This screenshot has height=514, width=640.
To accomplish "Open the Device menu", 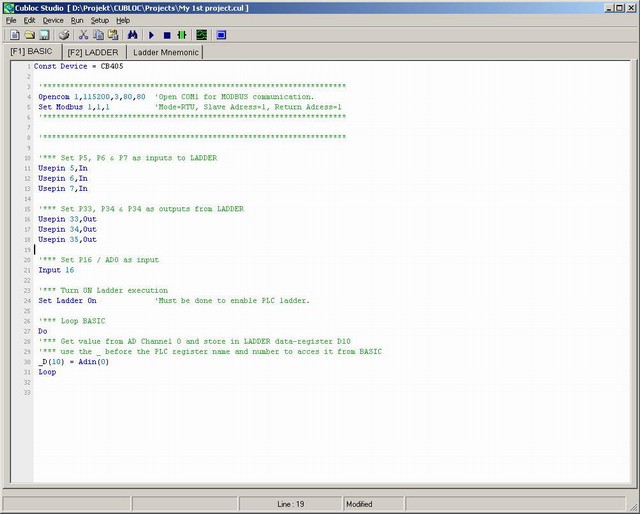I will tap(53, 20).
